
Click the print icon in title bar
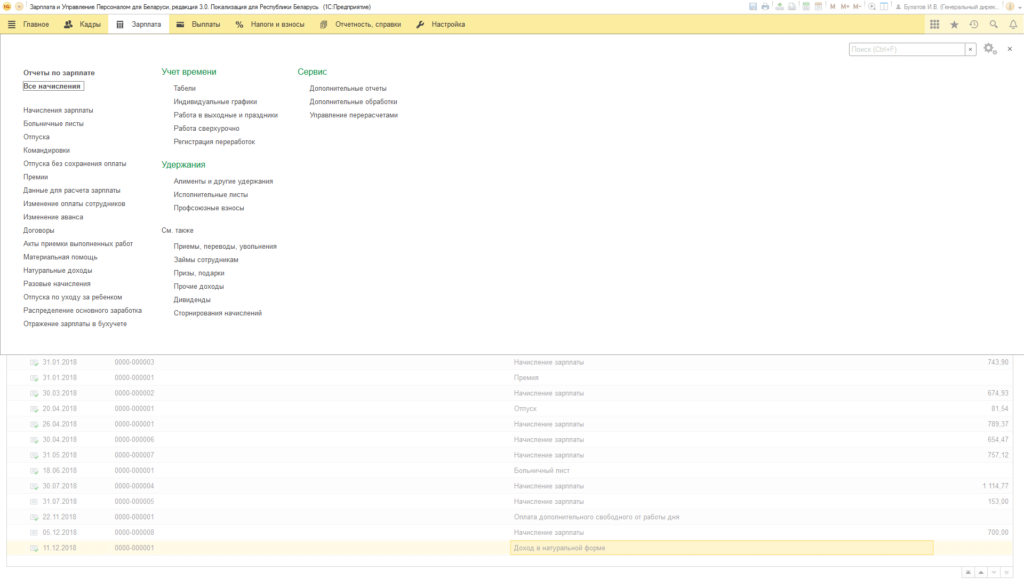point(765,7)
